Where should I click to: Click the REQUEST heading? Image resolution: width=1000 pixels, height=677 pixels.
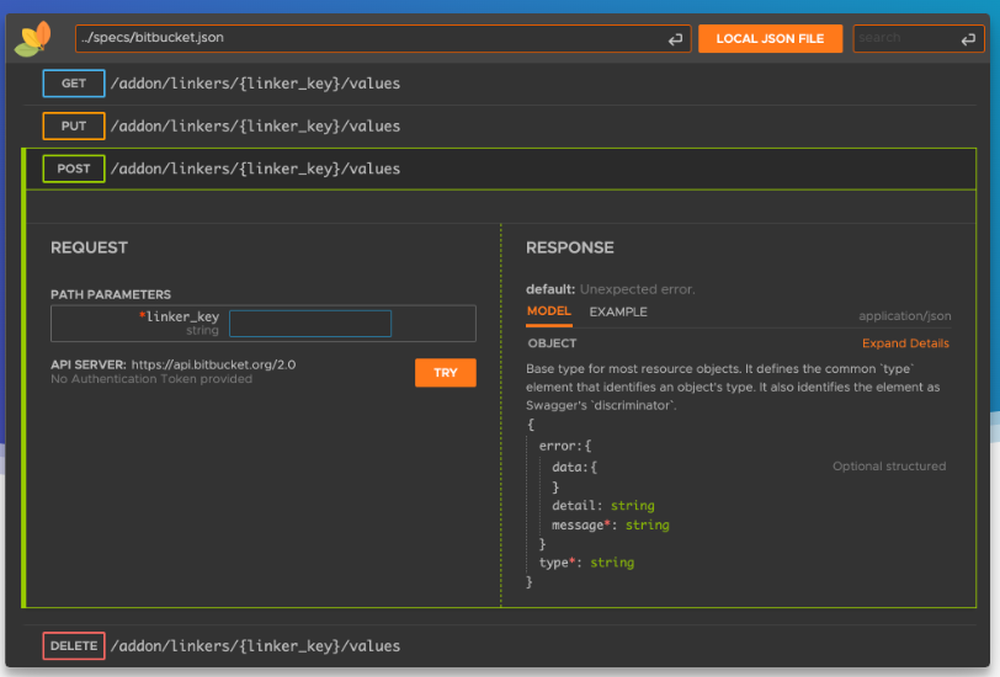(89, 248)
